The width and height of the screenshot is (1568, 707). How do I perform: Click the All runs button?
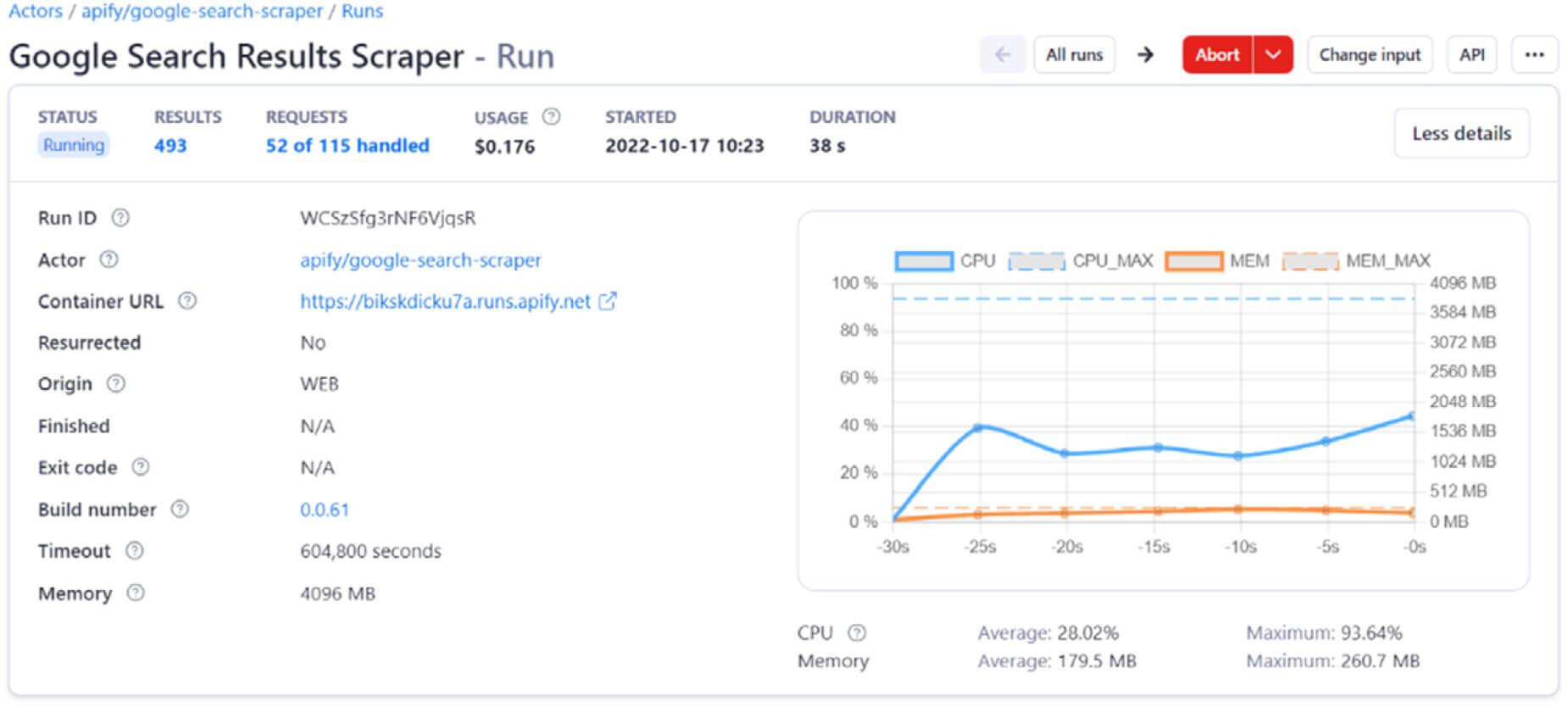point(1074,55)
